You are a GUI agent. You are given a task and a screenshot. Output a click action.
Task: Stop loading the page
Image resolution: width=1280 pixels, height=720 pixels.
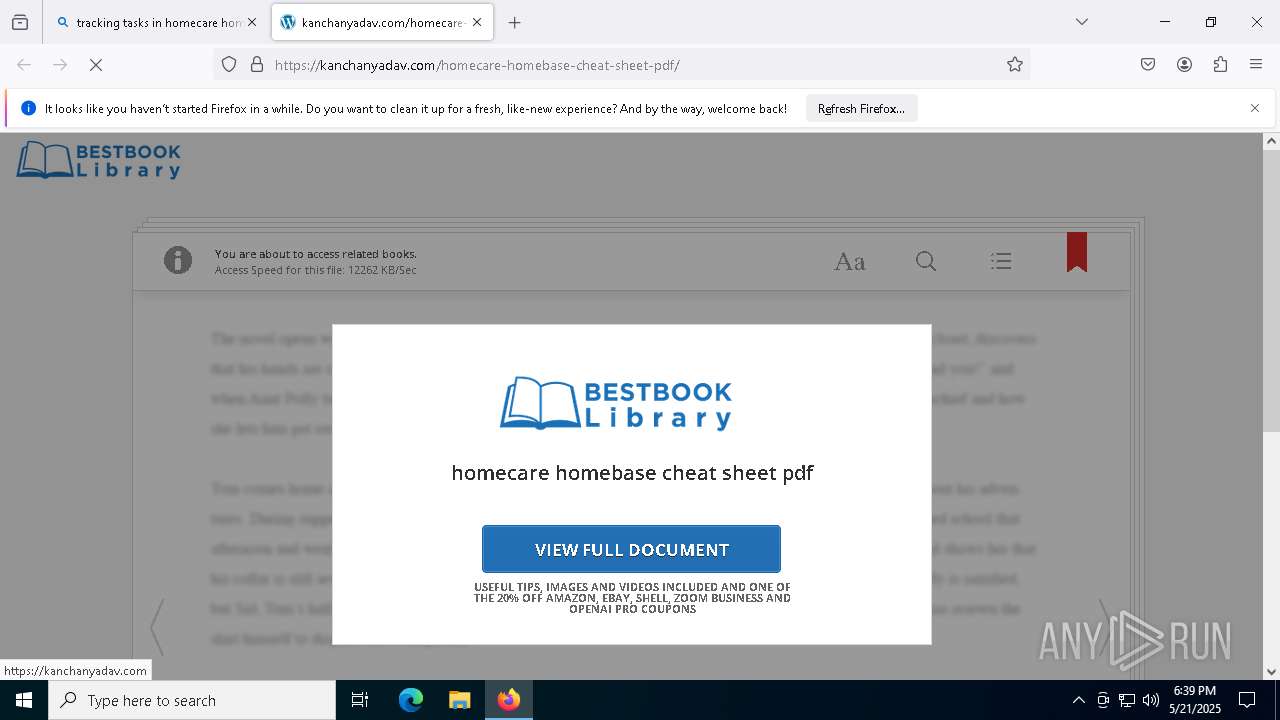(x=96, y=65)
